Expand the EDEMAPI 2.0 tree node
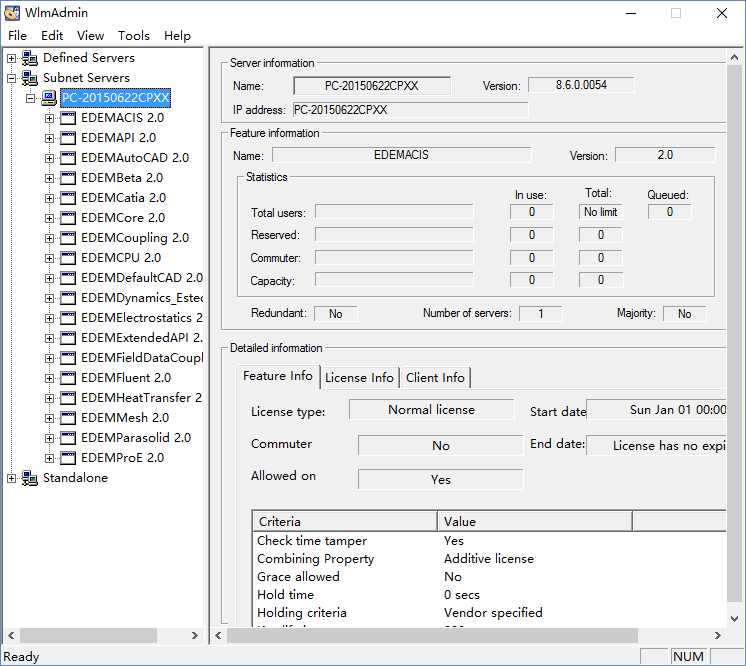Image resolution: width=746 pixels, height=666 pixels. (49, 138)
